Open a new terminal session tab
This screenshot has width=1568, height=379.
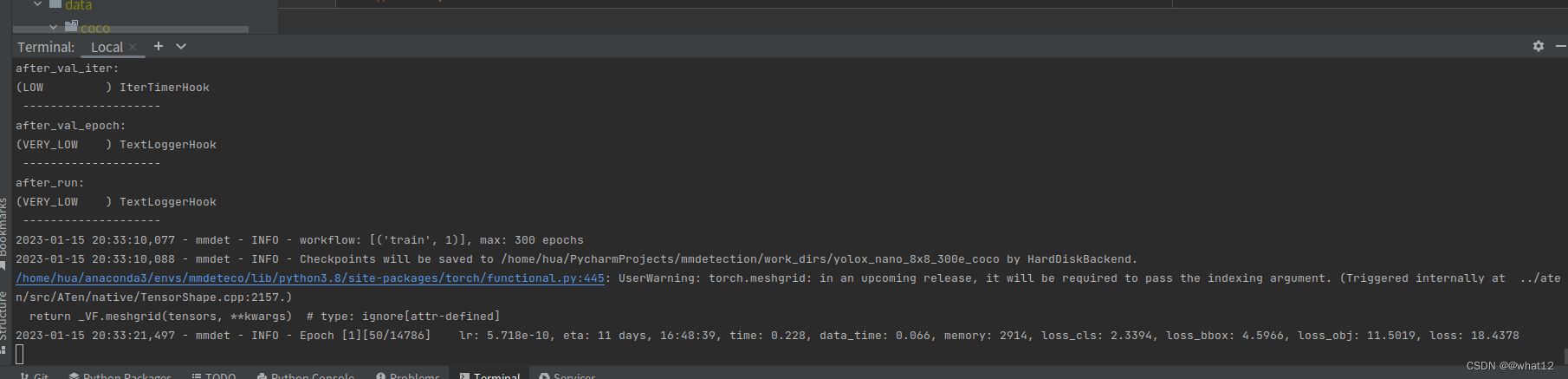click(x=159, y=46)
